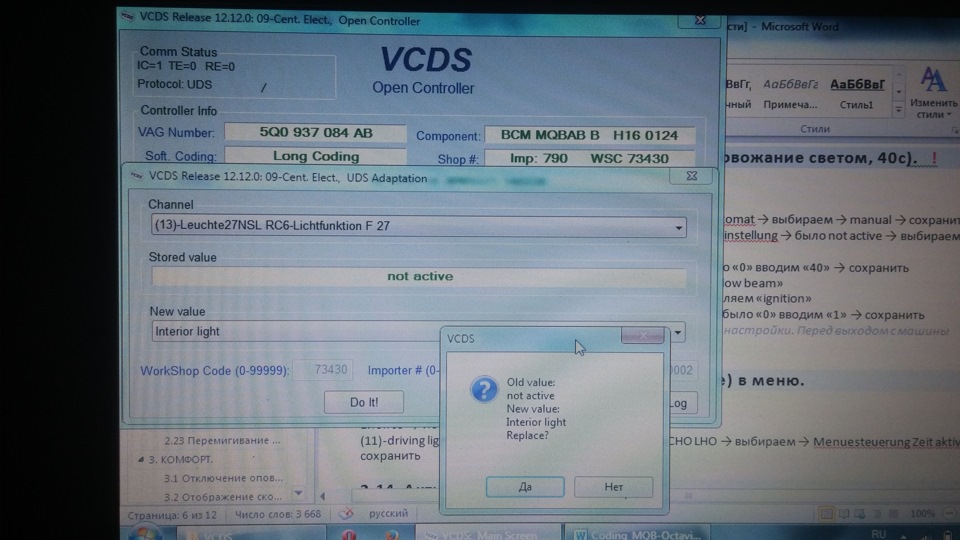This screenshot has height=540, width=960.
Task: Click 'Страница: 6 из 12' in status bar
Action: (x=172, y=515)
